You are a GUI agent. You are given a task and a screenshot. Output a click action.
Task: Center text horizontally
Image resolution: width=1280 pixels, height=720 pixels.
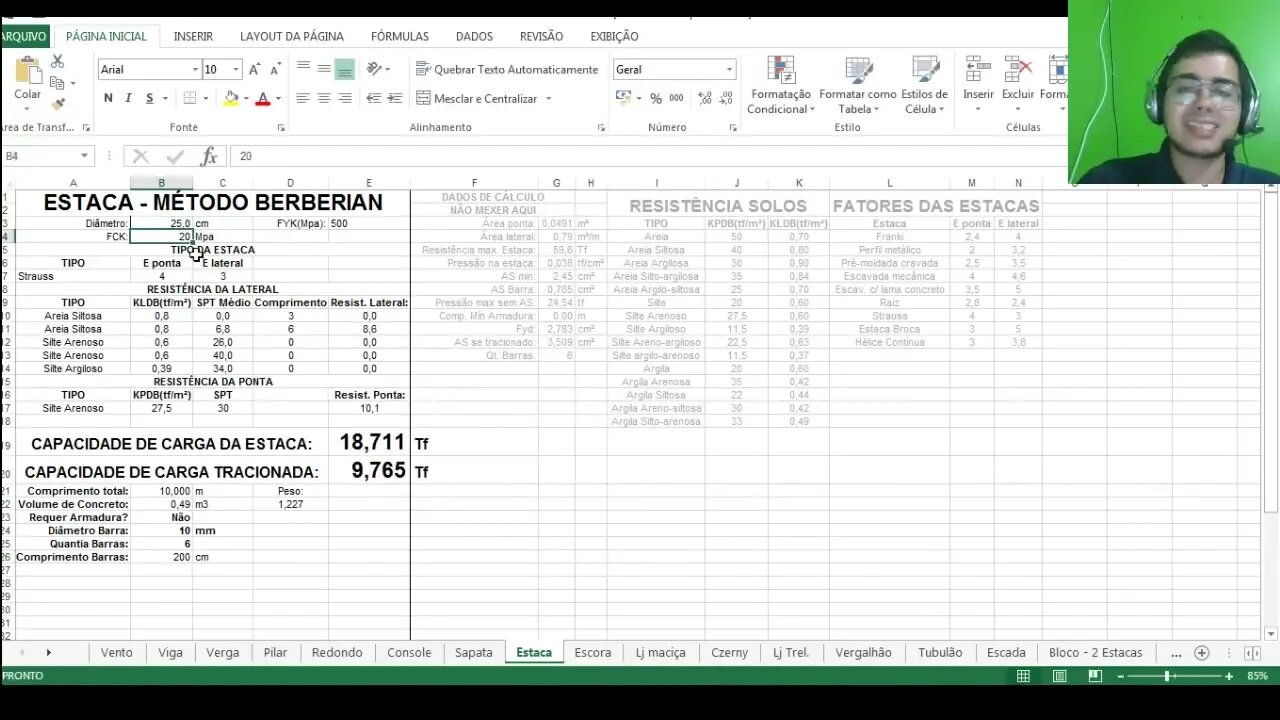click(x=324, y=98)
